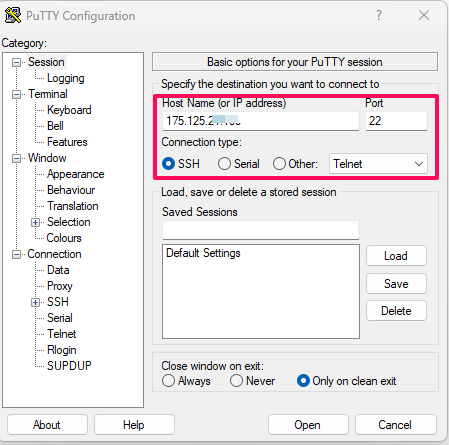Click in the Host Name input field

[x=261, y=121]
